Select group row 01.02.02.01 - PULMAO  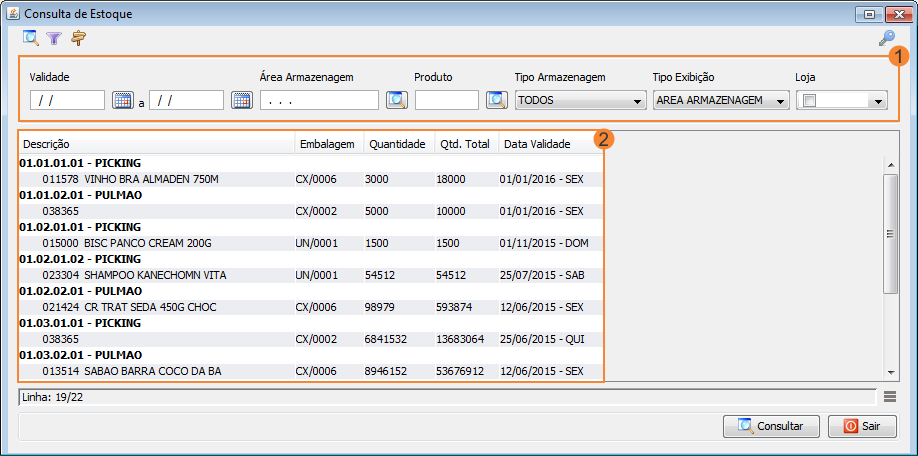311,291
